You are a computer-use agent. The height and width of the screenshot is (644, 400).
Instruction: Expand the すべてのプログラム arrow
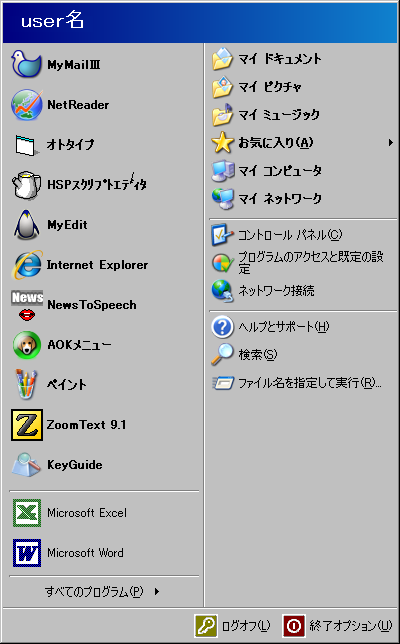pos(157,591)
